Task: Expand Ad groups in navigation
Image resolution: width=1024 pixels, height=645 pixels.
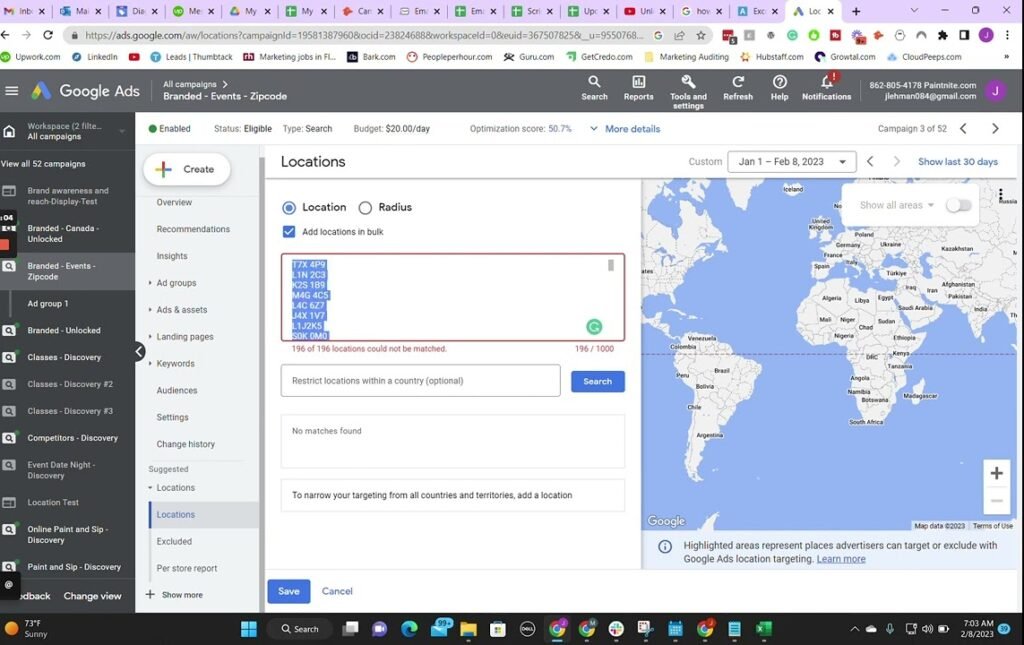Action: click(x=150, y=283)
